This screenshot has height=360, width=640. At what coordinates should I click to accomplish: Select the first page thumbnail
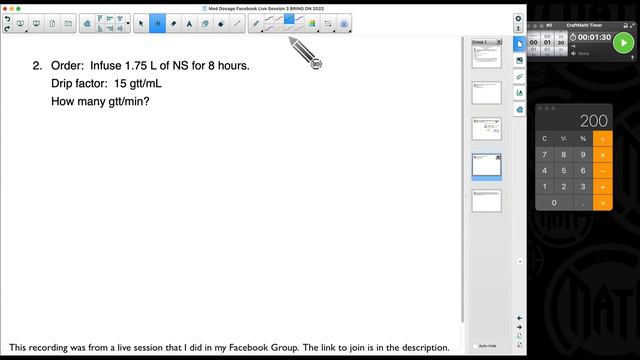click(x=487, y=56)
